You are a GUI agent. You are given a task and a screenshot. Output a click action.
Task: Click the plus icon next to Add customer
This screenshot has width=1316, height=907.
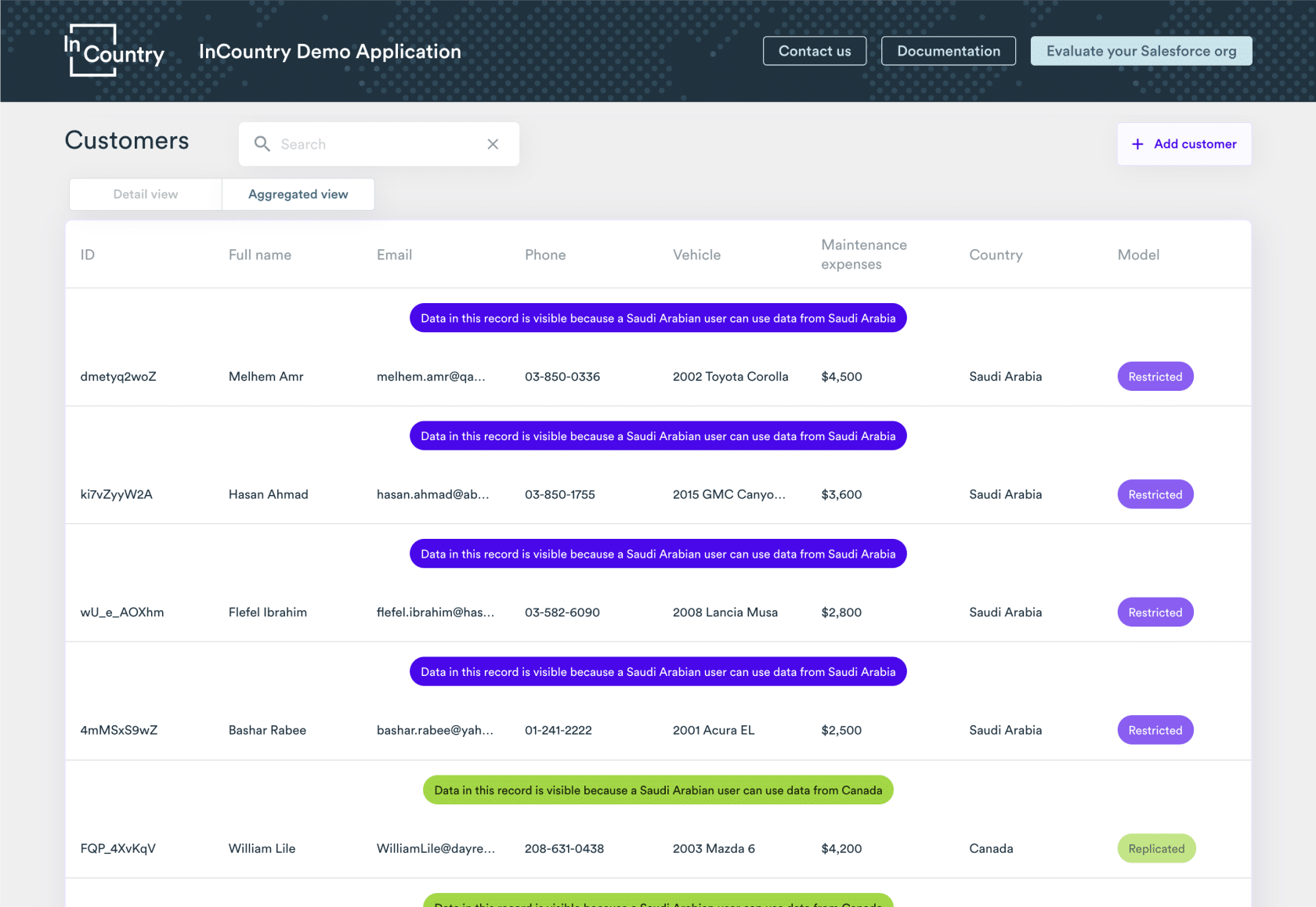point(1137,144)
